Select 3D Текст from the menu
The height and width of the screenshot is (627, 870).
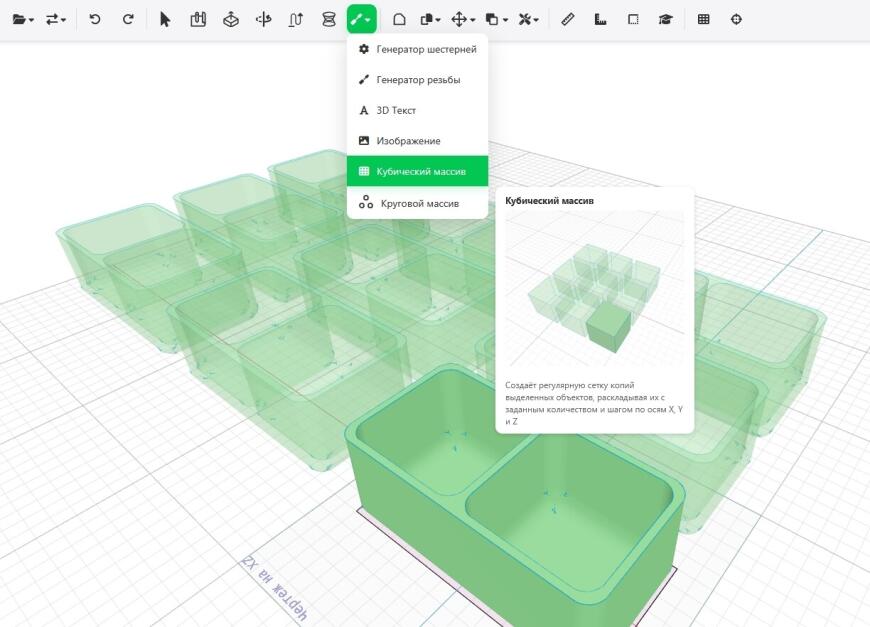coord(417,110)
